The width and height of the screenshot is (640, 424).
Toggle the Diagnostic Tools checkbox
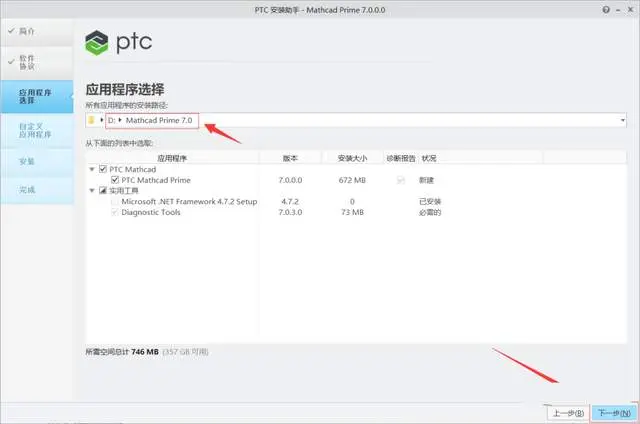(115, 212)
